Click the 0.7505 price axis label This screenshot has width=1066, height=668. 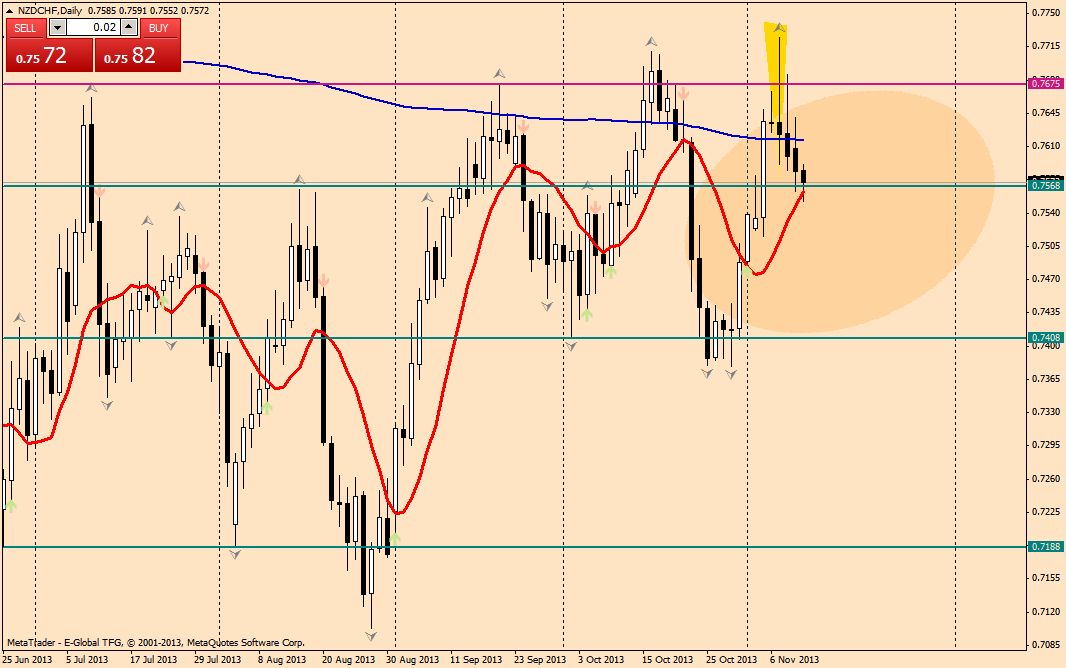[x=1046, y=246]
